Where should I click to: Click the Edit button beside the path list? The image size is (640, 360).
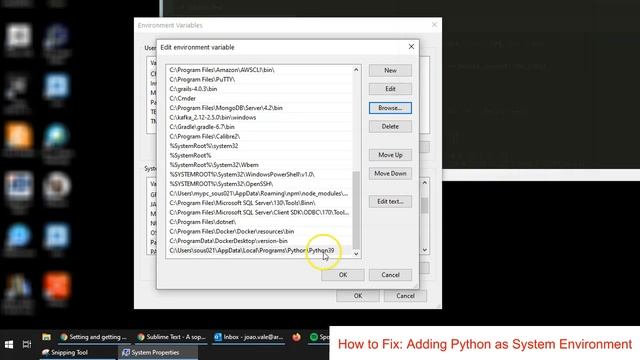click(390, 89)
